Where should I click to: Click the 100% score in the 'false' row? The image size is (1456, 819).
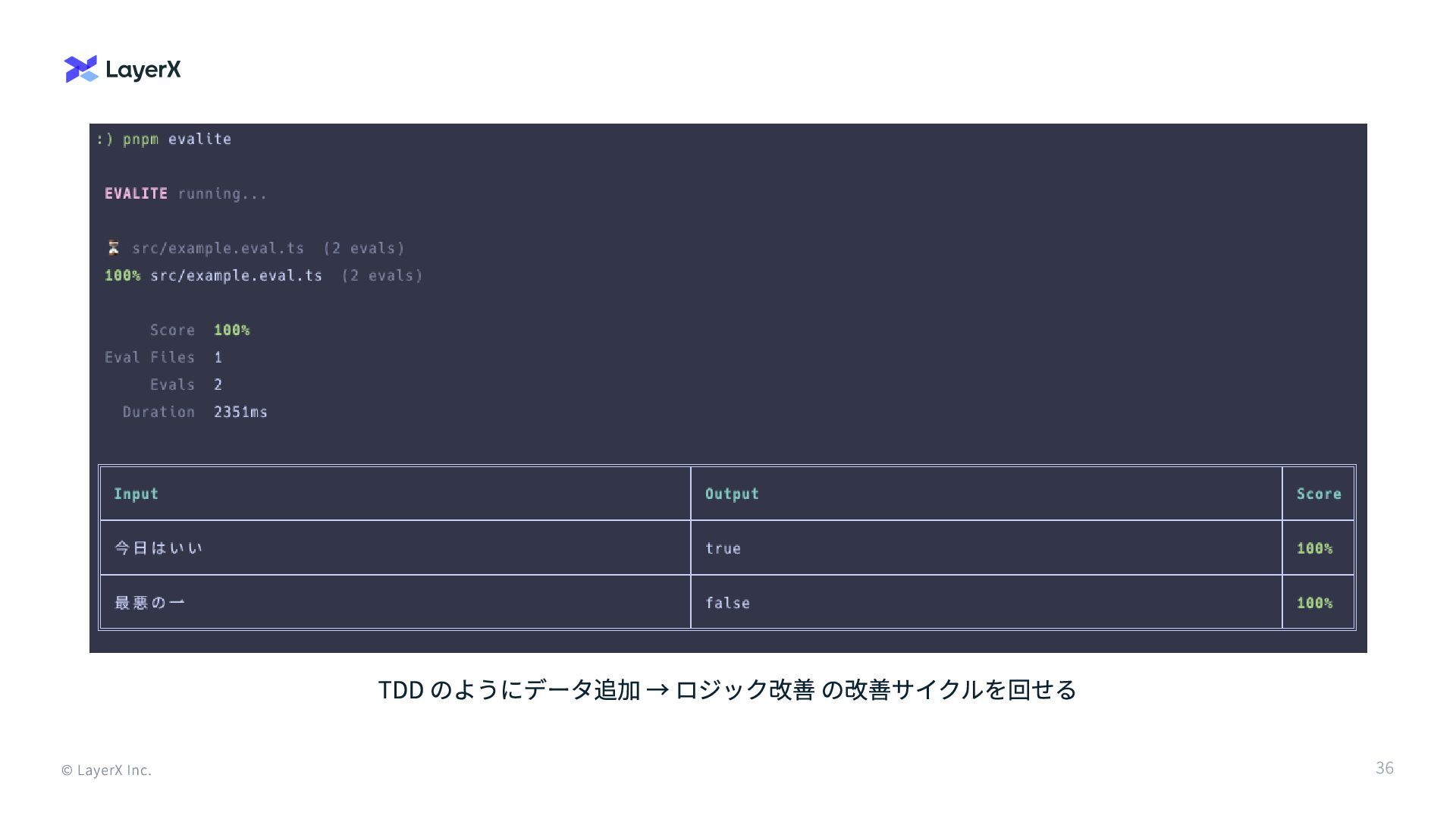1314,603
